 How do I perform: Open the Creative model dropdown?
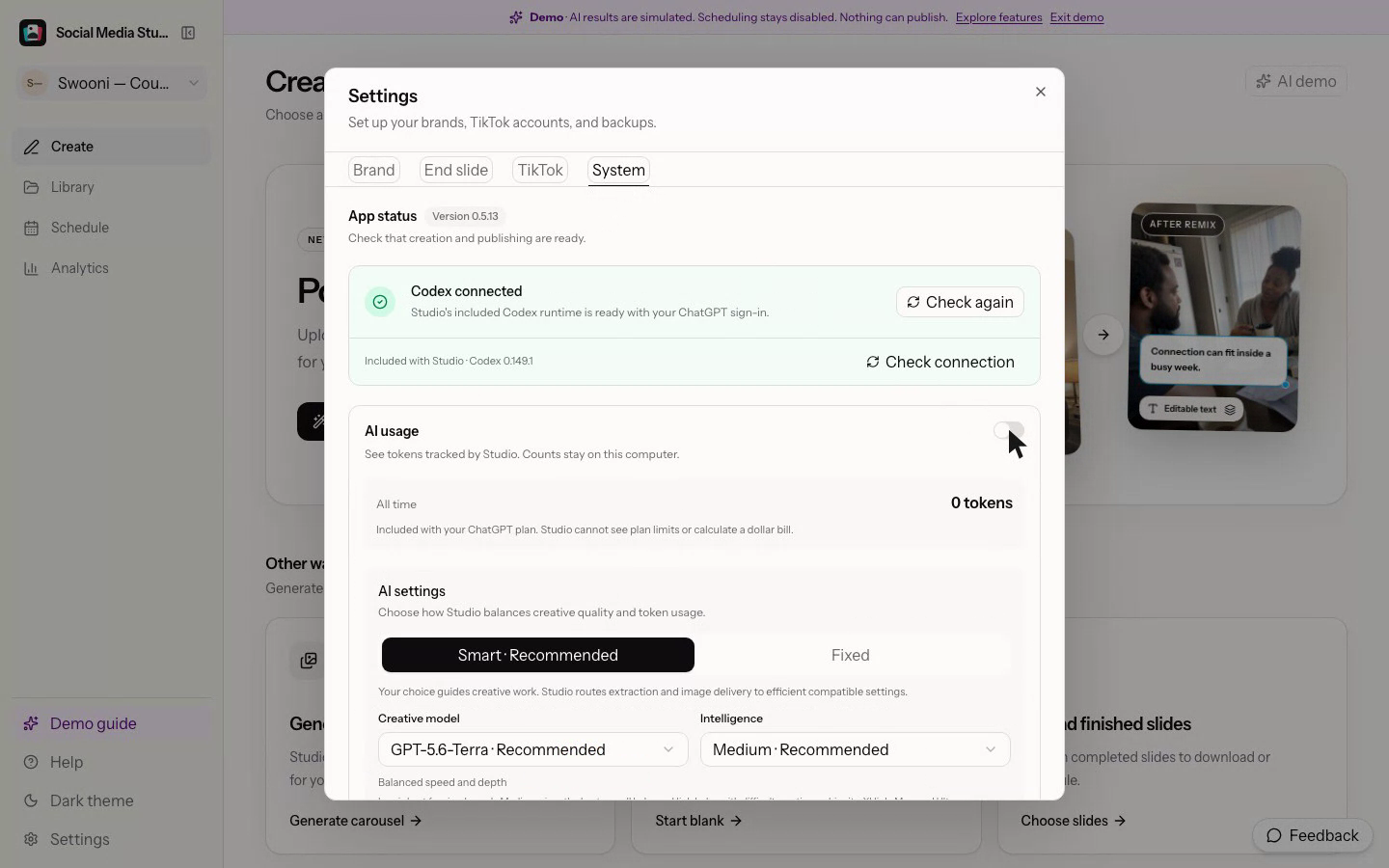[x=532, y=749]
